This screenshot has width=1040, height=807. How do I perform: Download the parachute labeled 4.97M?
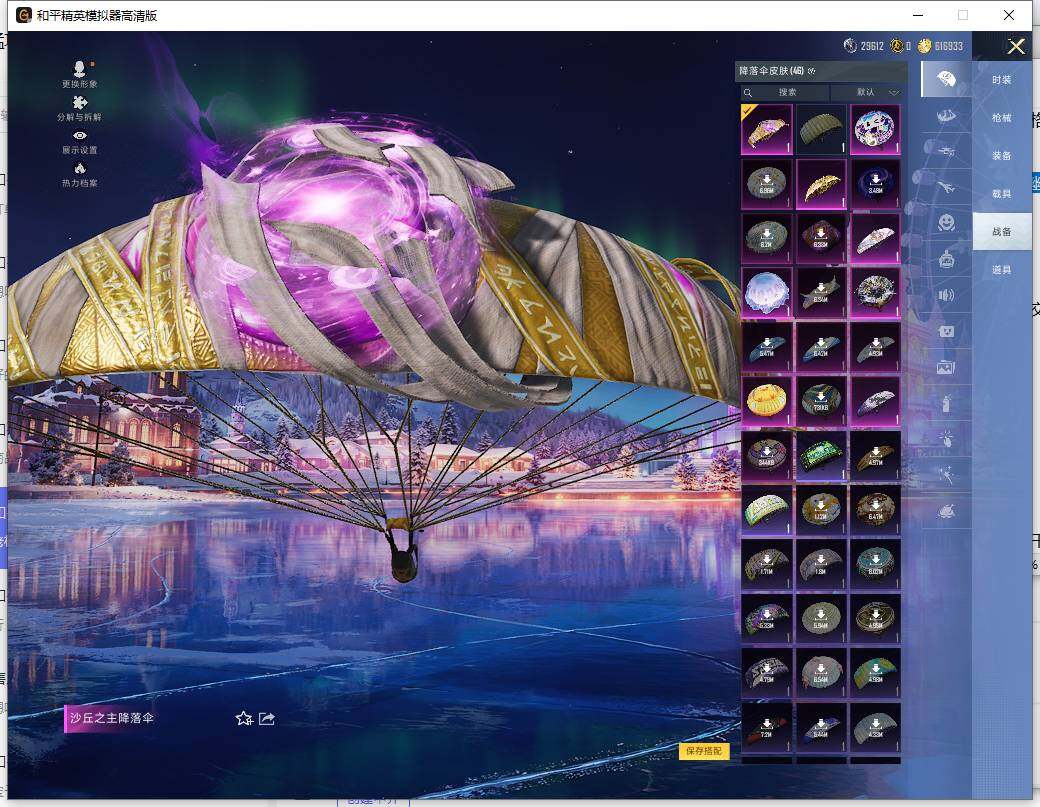point(876,456)
